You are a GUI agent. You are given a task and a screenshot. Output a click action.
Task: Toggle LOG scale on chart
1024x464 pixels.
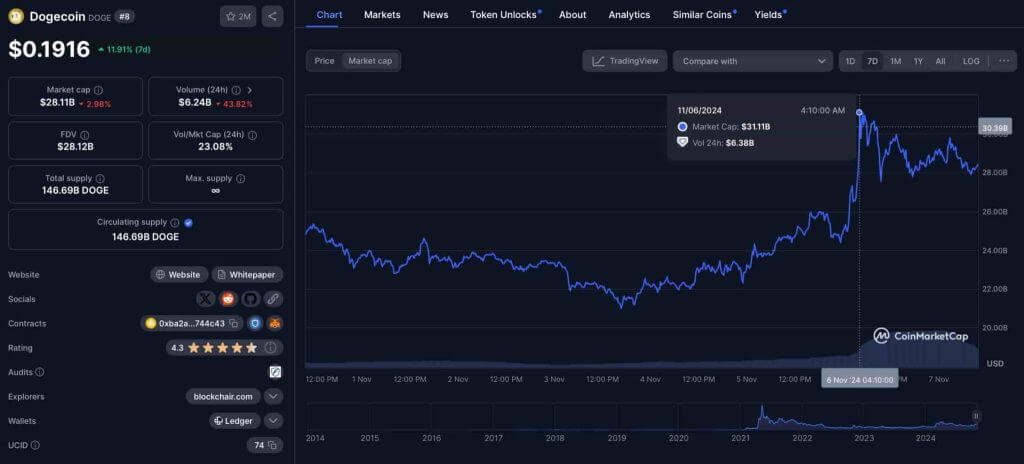click(x=971, y=61)
